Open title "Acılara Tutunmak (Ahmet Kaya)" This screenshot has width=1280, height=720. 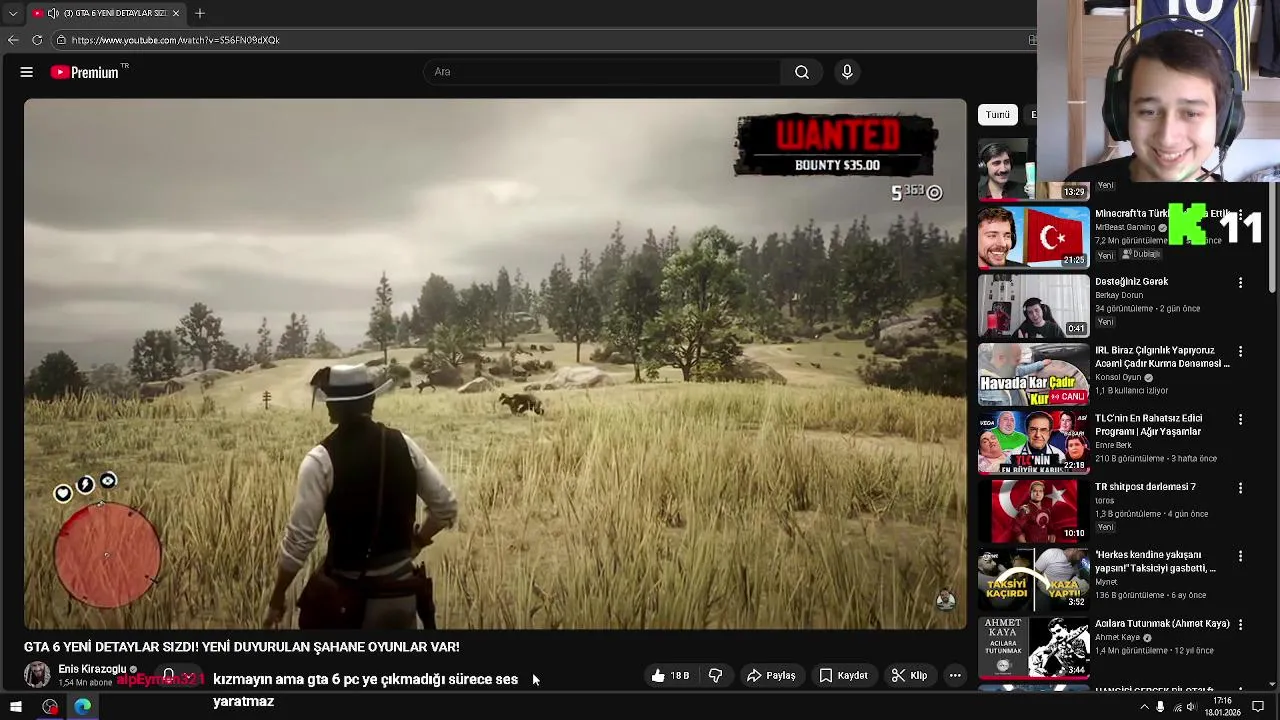[1162, 624]
